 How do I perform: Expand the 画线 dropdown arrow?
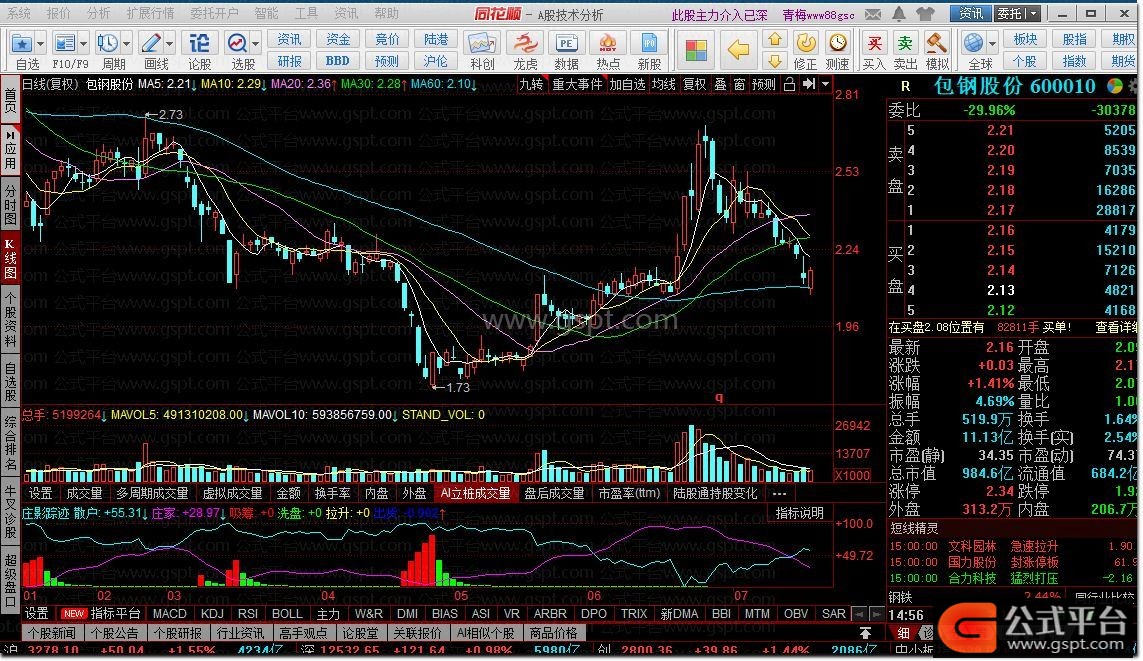point(169,44)
